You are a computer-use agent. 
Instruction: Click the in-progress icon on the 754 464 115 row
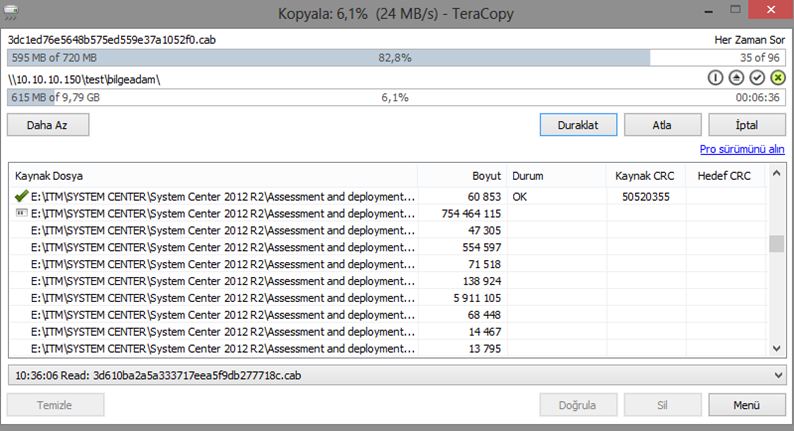[x=21, y=213]
